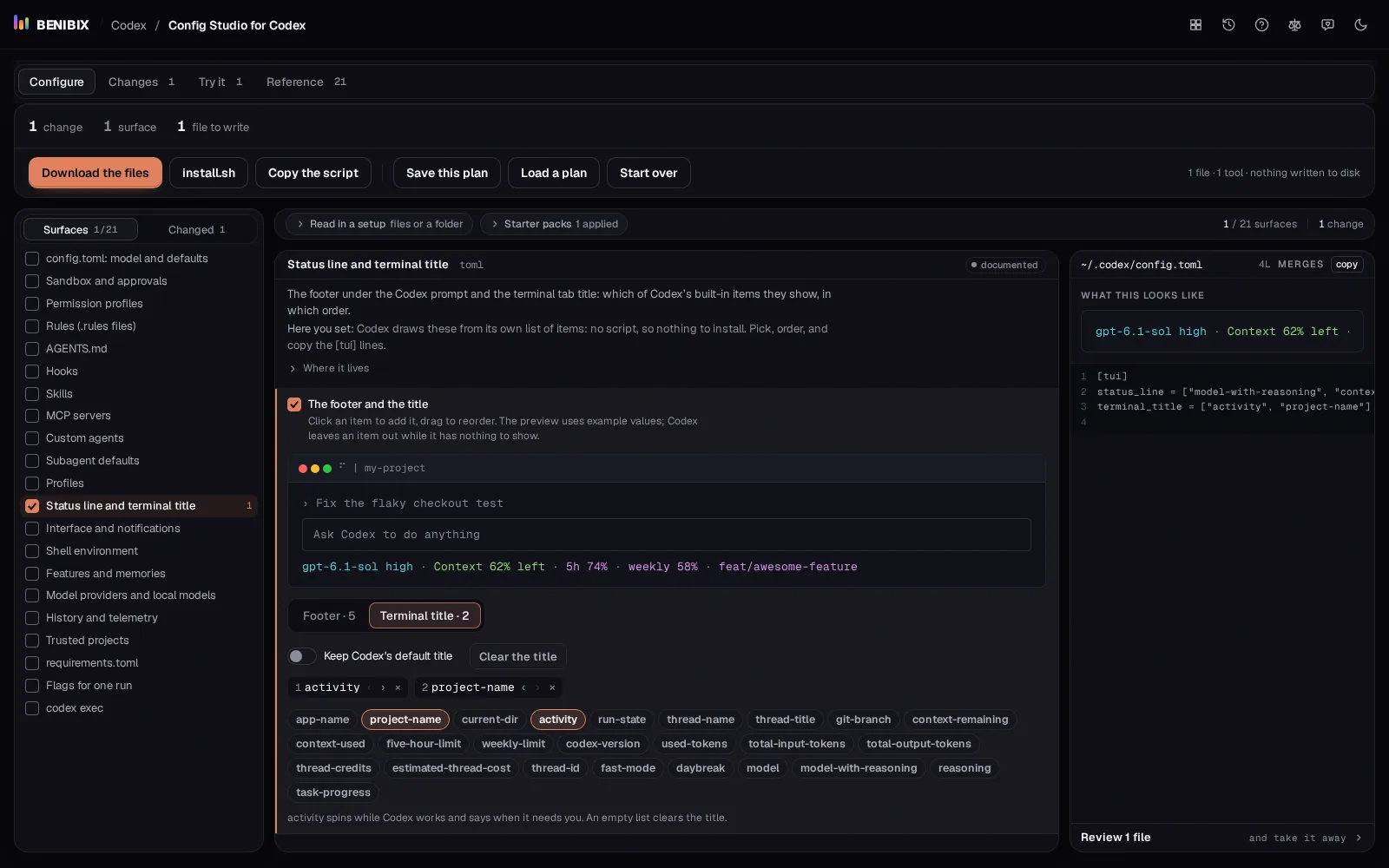Toggle Keep Codex's default title switch
1389x868 pixels.
coord(302,656)
